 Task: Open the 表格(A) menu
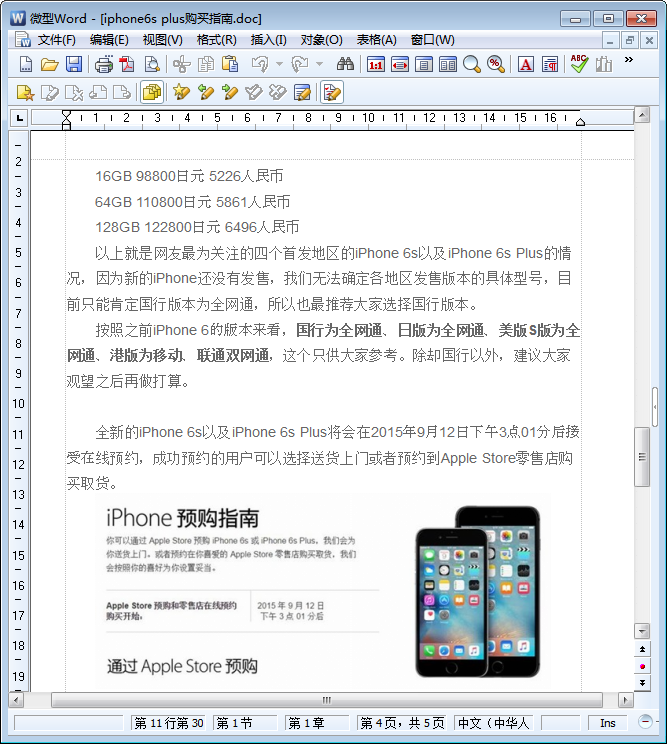[x=377, y=40]
